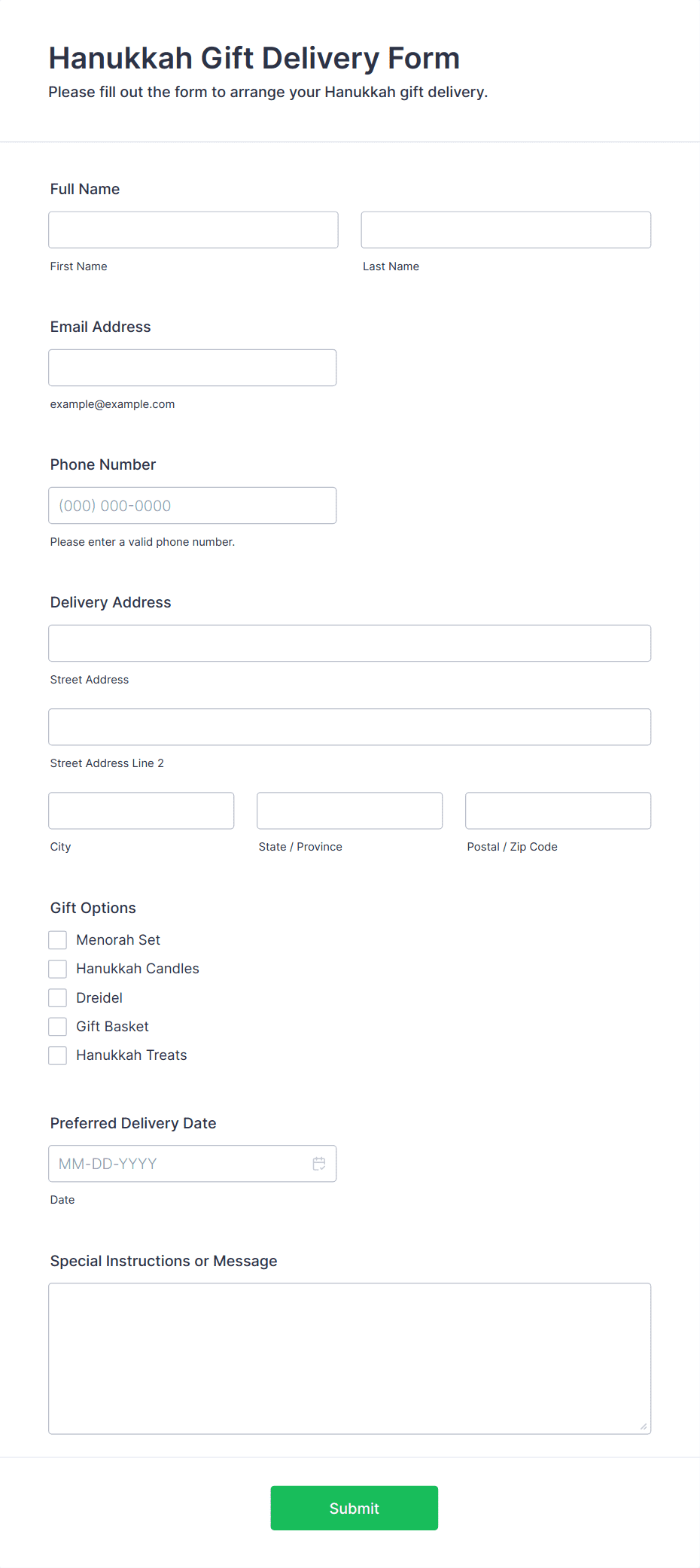Click the green Submit button
Image resolution: width=700 pixels, height=1568 pixels.
click(355, 1508)
